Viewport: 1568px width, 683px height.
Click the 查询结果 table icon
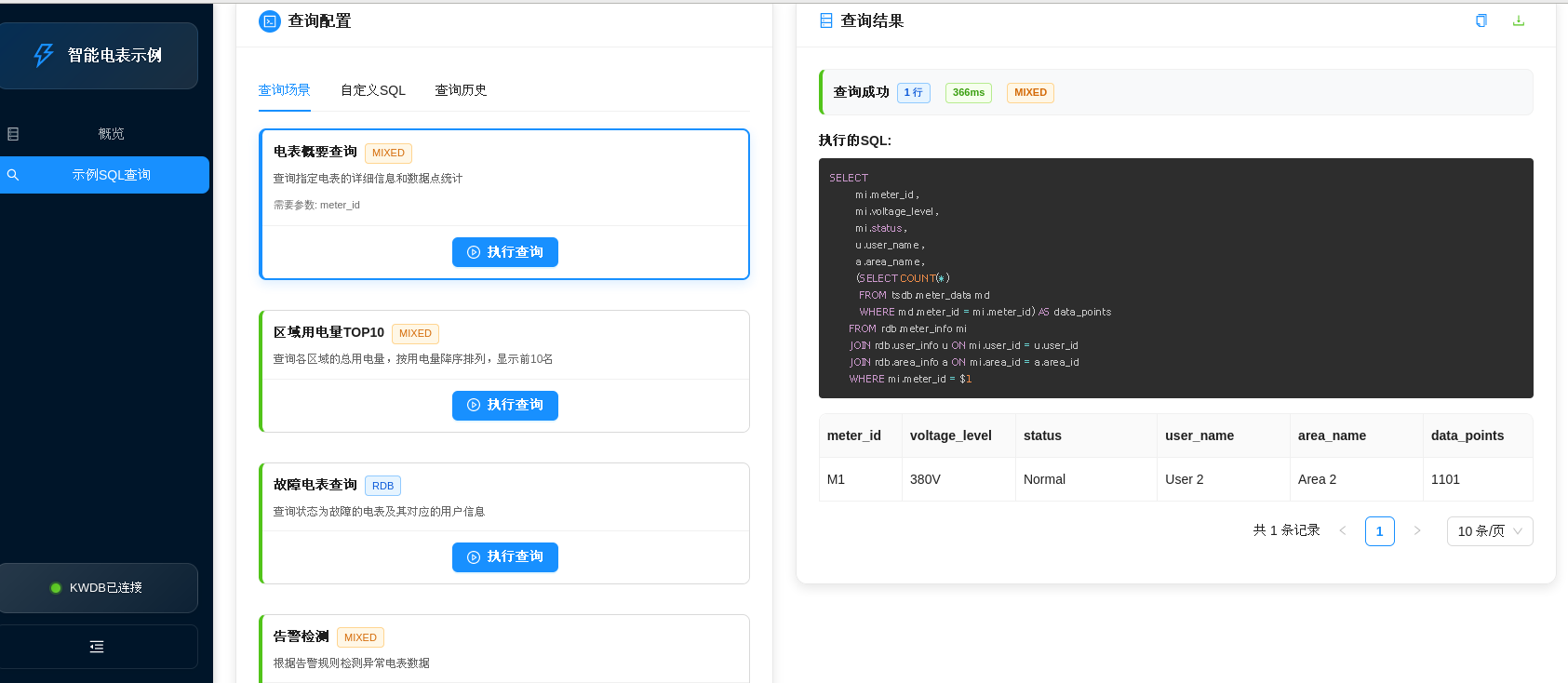click(826, 20)
